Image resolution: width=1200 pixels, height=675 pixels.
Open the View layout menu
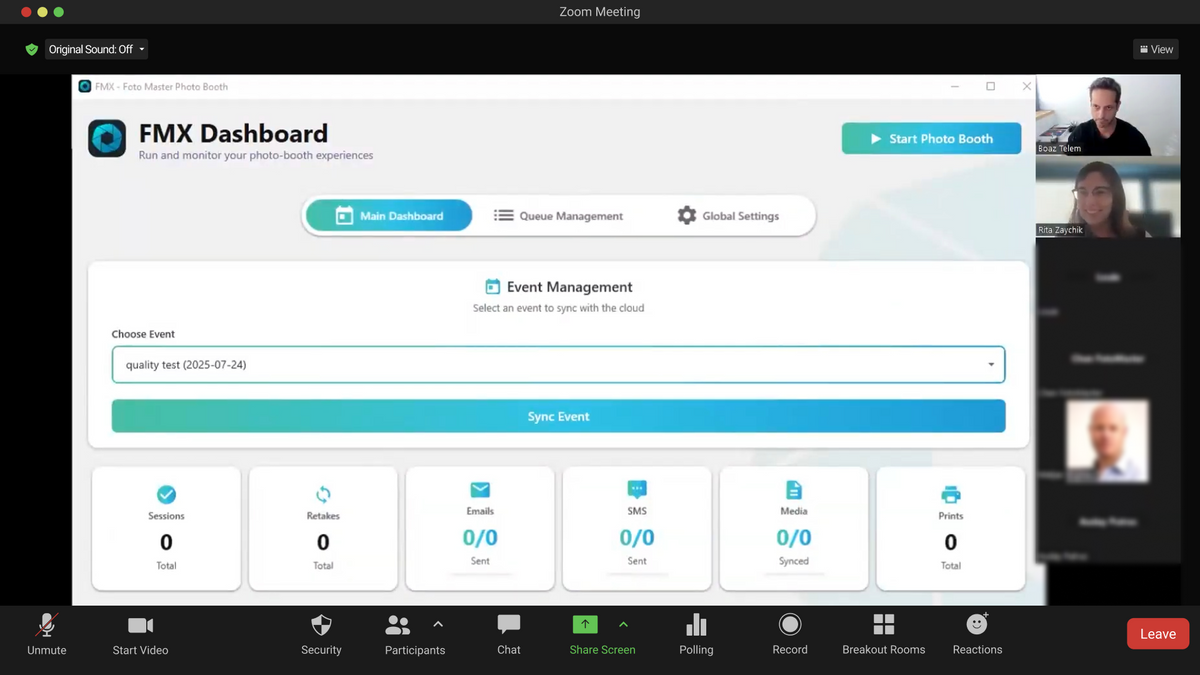click(x=1156, y=49)
